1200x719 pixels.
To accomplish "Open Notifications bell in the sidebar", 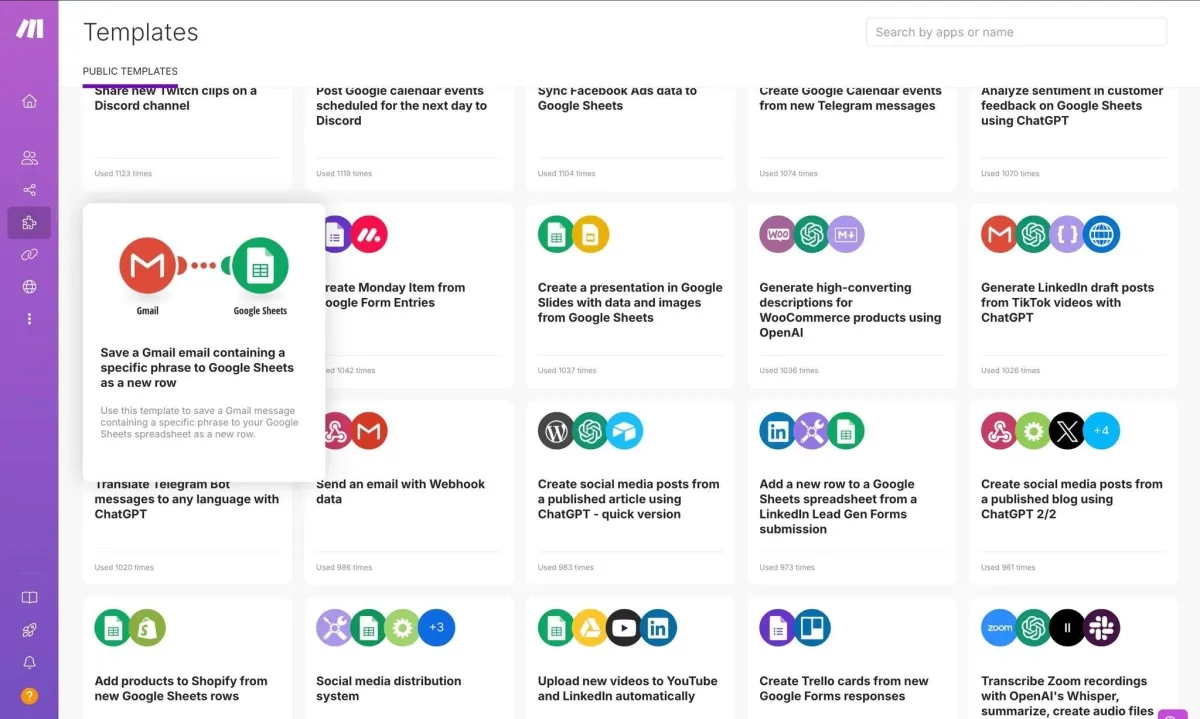I will pyautogui.click(x=29, y=663).
